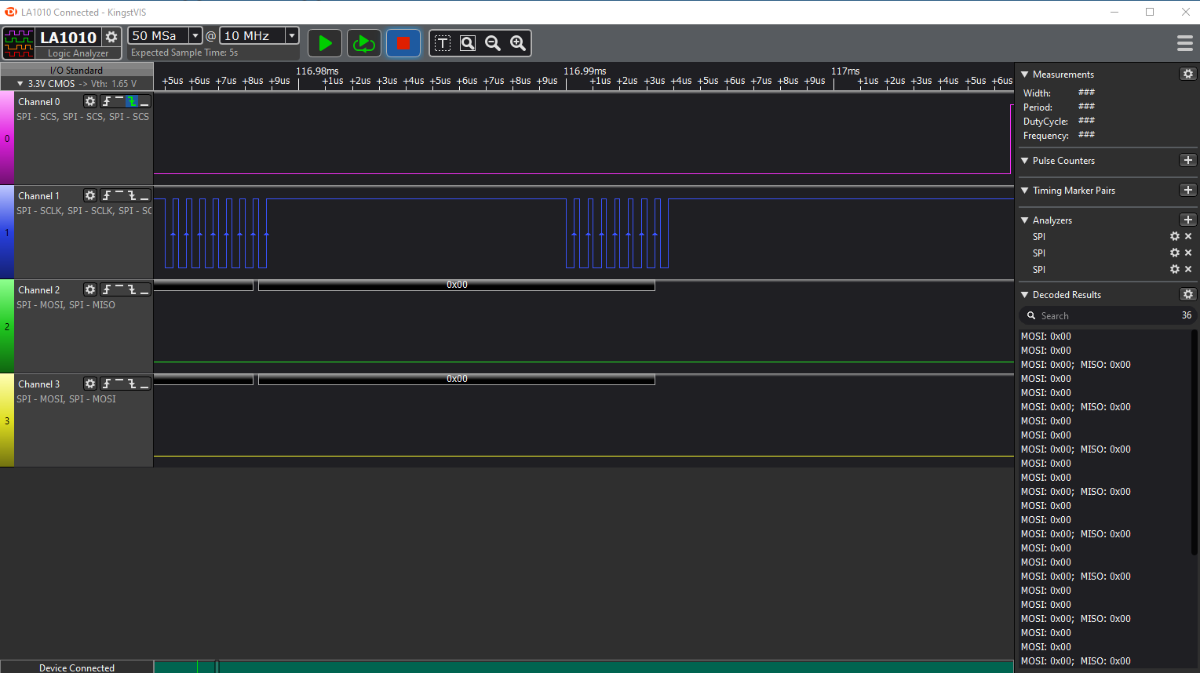Click the zoom-to-fit magnifier icon
Viewport: 1200px width, 673px height.
click(x=467, y=43)
